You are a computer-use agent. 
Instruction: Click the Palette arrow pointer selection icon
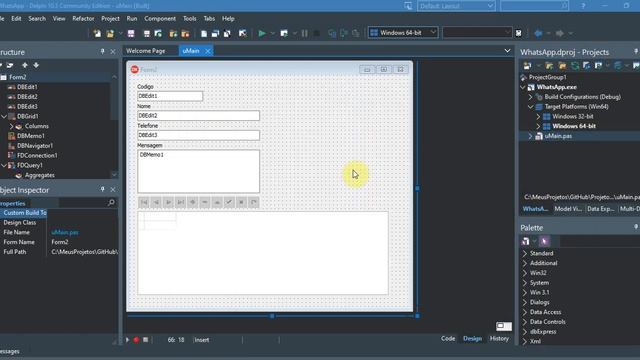pos(544,241)
